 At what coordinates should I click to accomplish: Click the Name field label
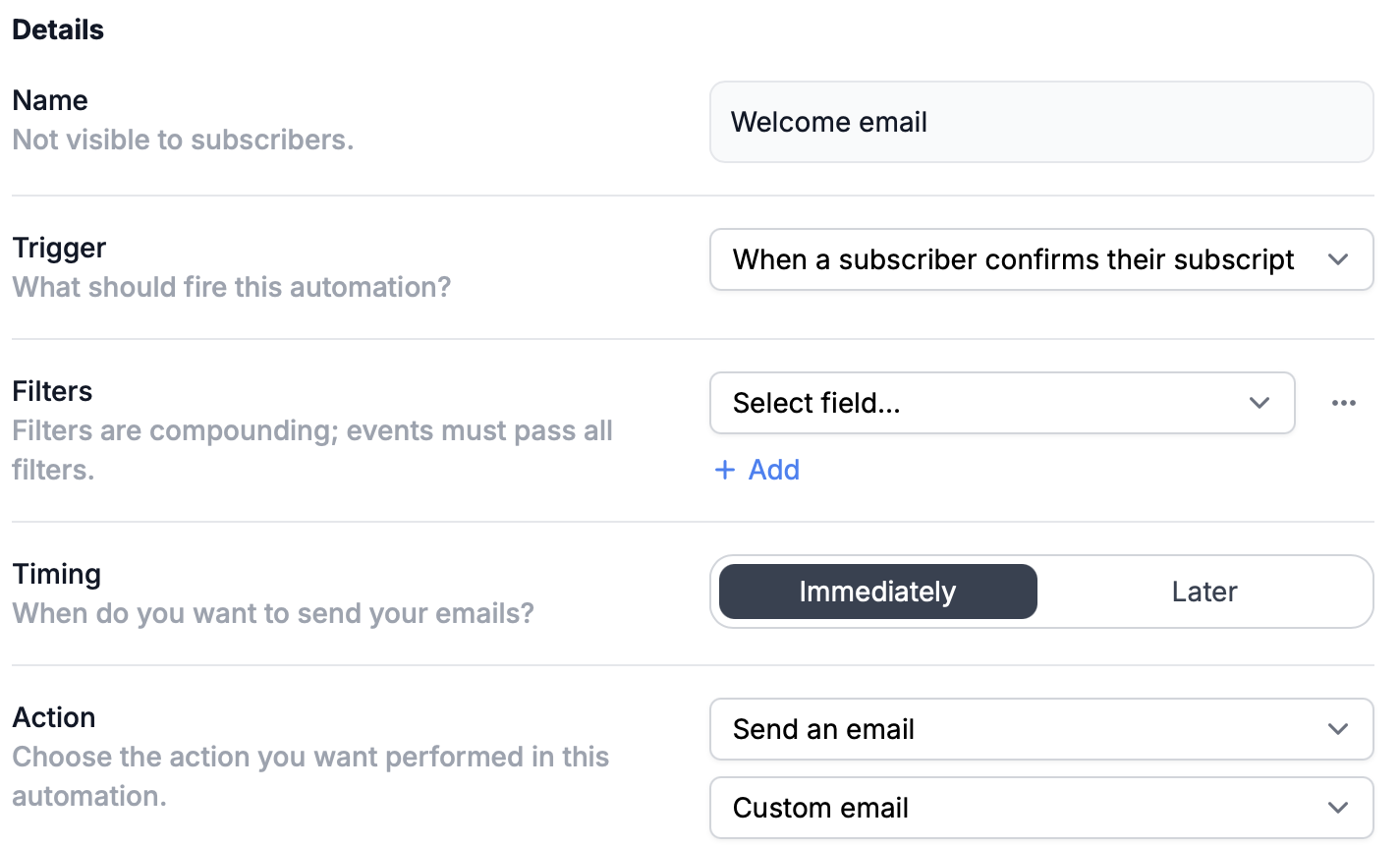50,100
